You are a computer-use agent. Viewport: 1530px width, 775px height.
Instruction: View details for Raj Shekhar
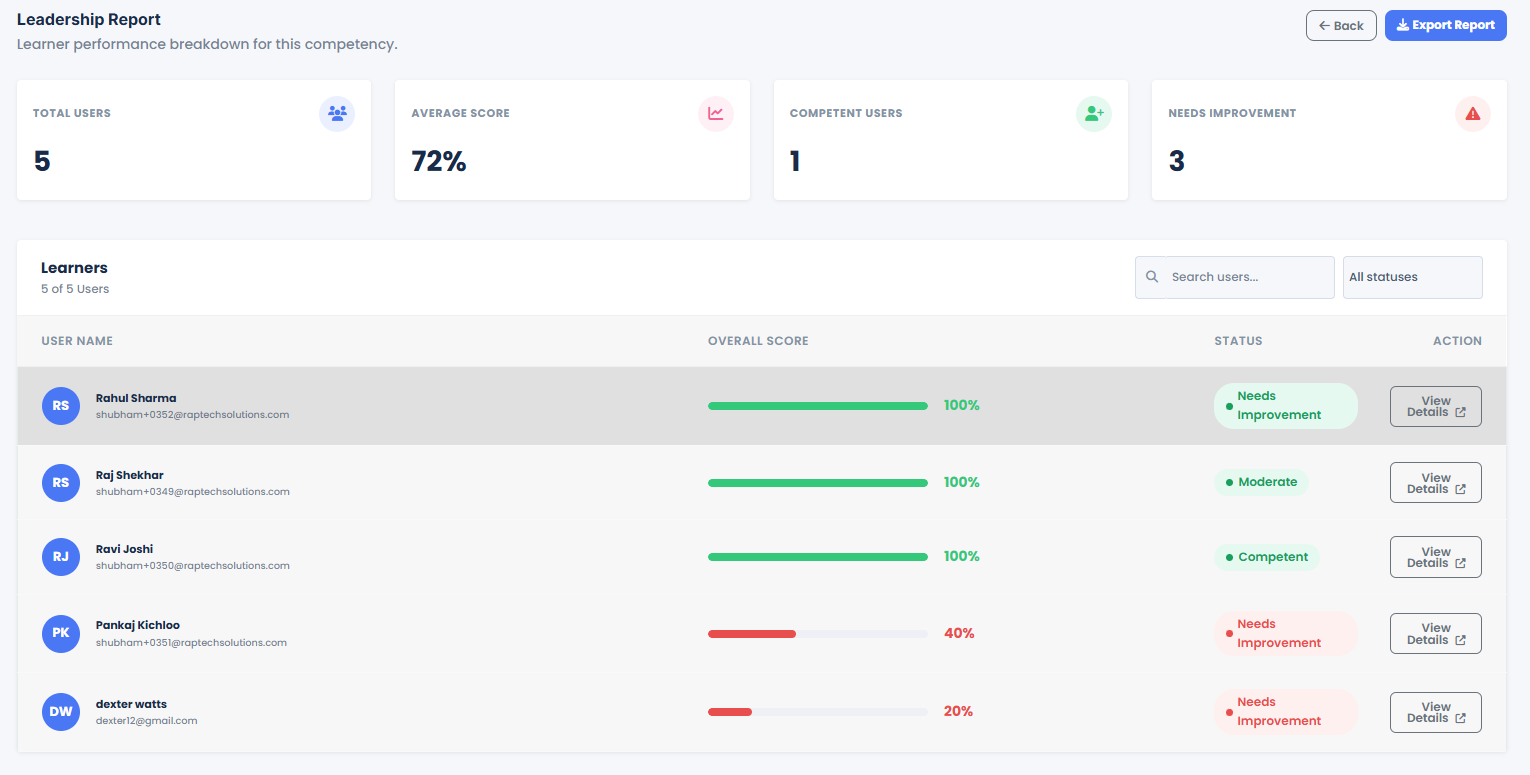click(1436, 483)
